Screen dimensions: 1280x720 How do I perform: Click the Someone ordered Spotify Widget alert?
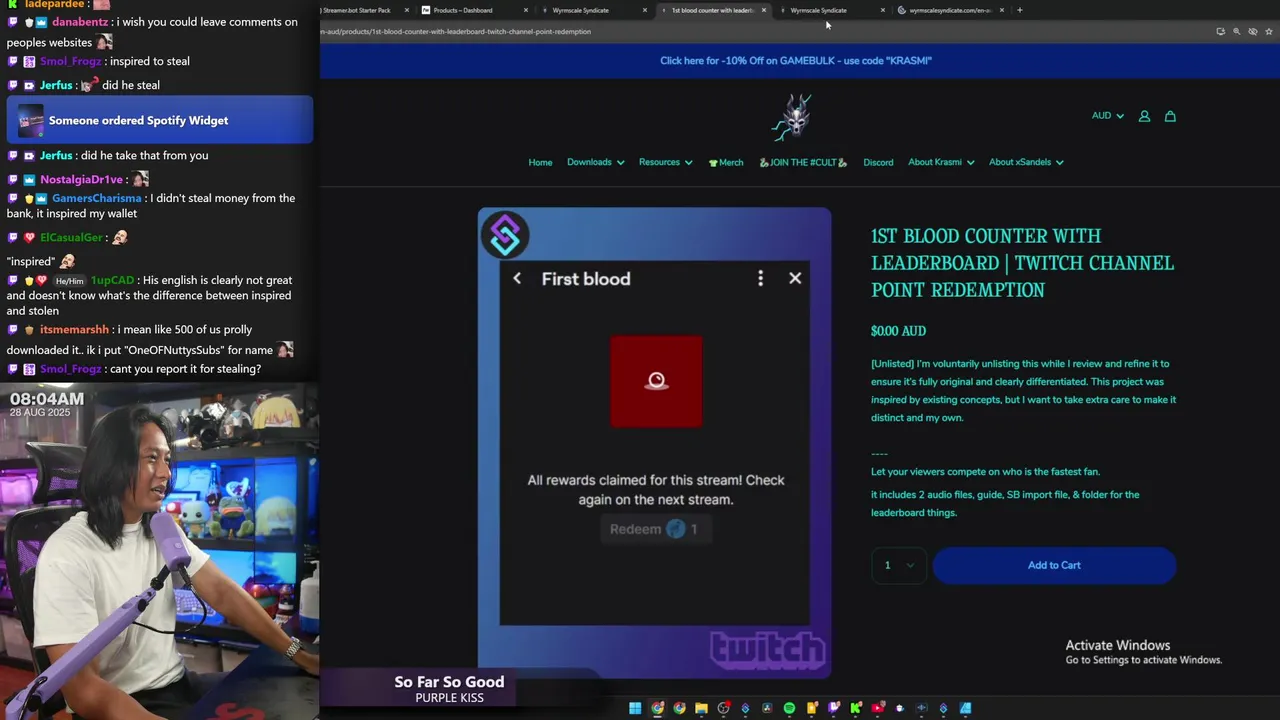coord(160,120)
